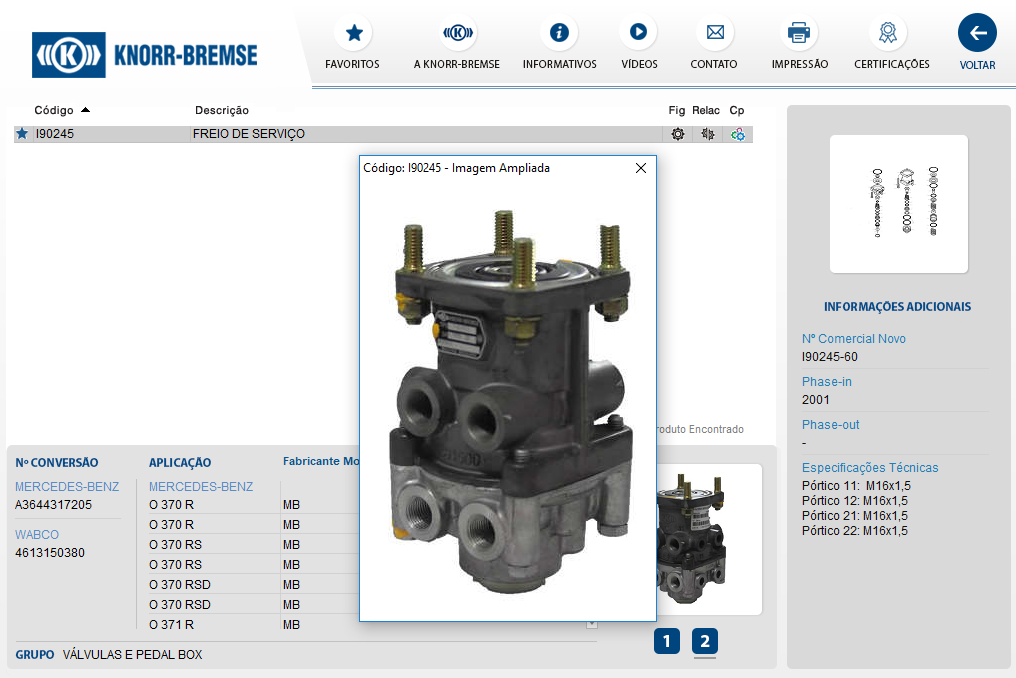
Task: Click the Cp icon in I90245 row
Action: [738, 134]
